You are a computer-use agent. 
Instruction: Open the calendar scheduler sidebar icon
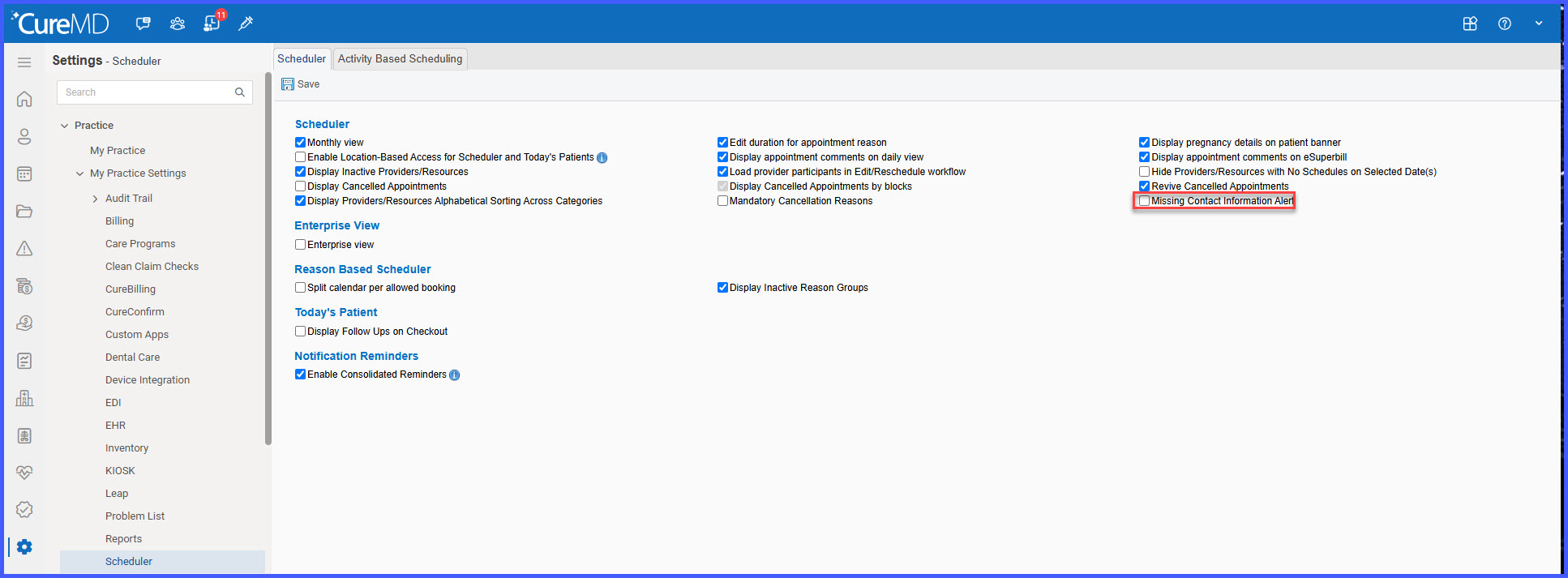pos(24,173)
